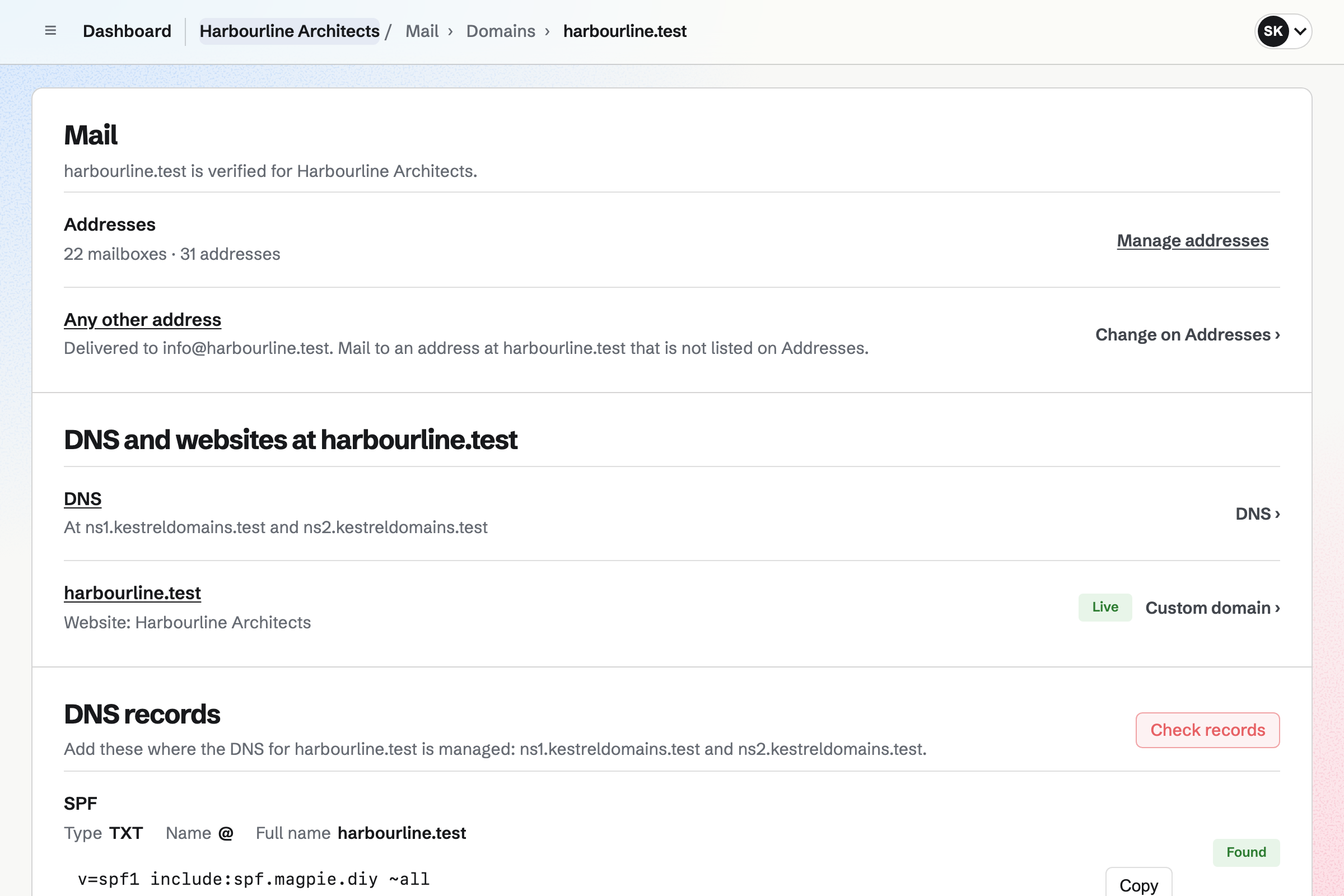The height and width of the screenshot is (896, 1344).
Task: Go to Dashboard
Action: point(127,31)
